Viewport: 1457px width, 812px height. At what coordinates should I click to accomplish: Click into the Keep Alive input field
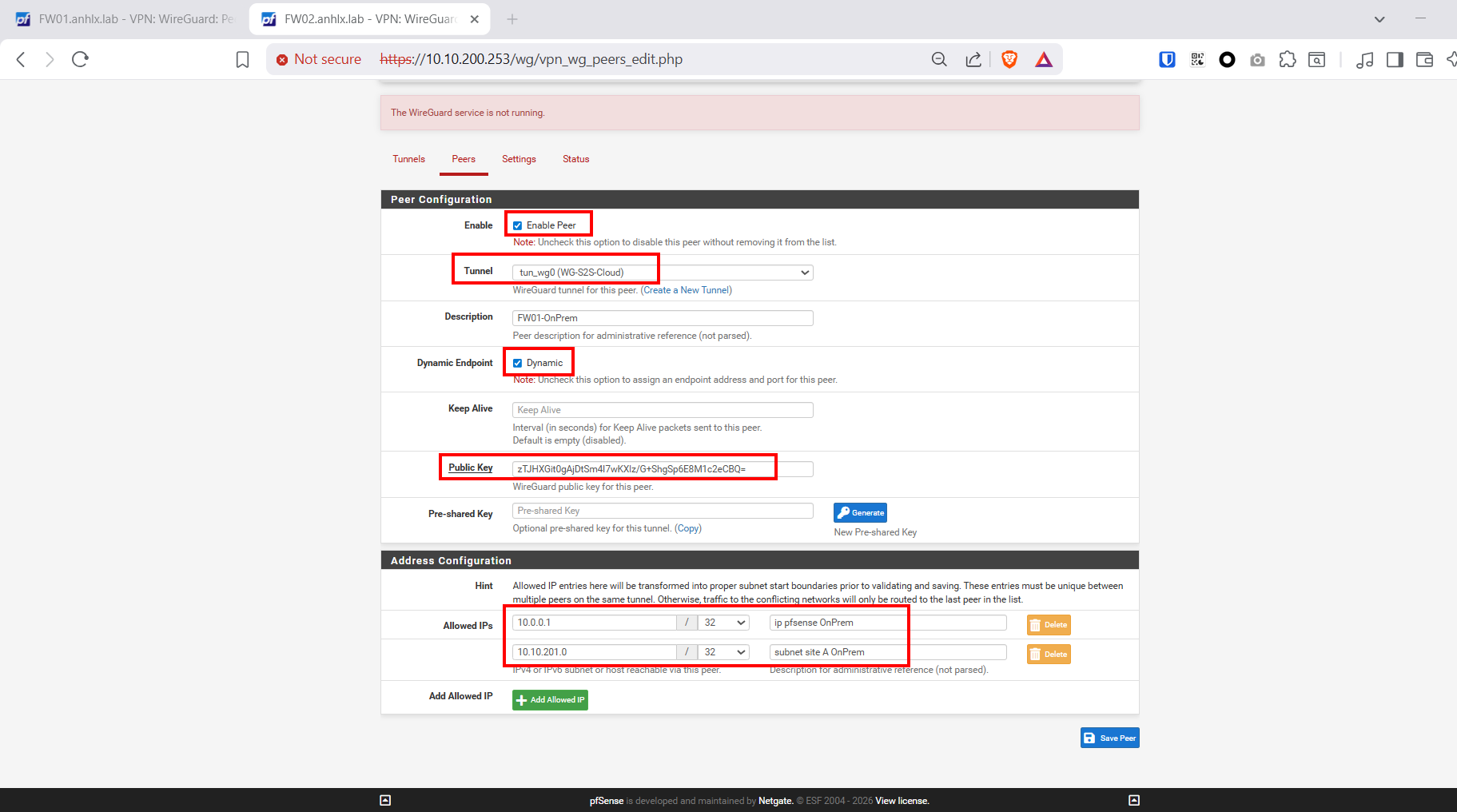click(662, 410)
